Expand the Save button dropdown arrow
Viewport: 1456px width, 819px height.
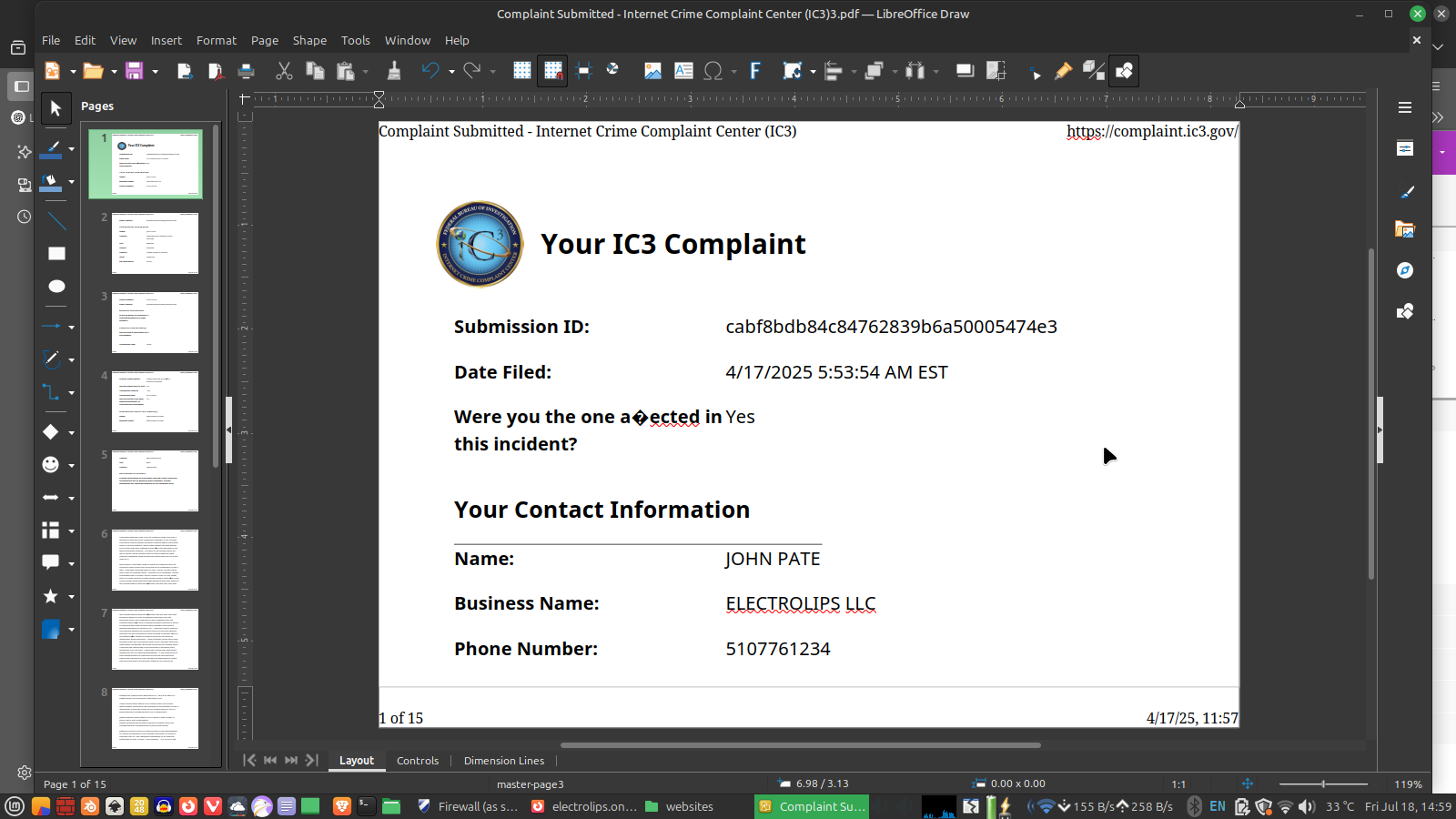coord(155,72)
